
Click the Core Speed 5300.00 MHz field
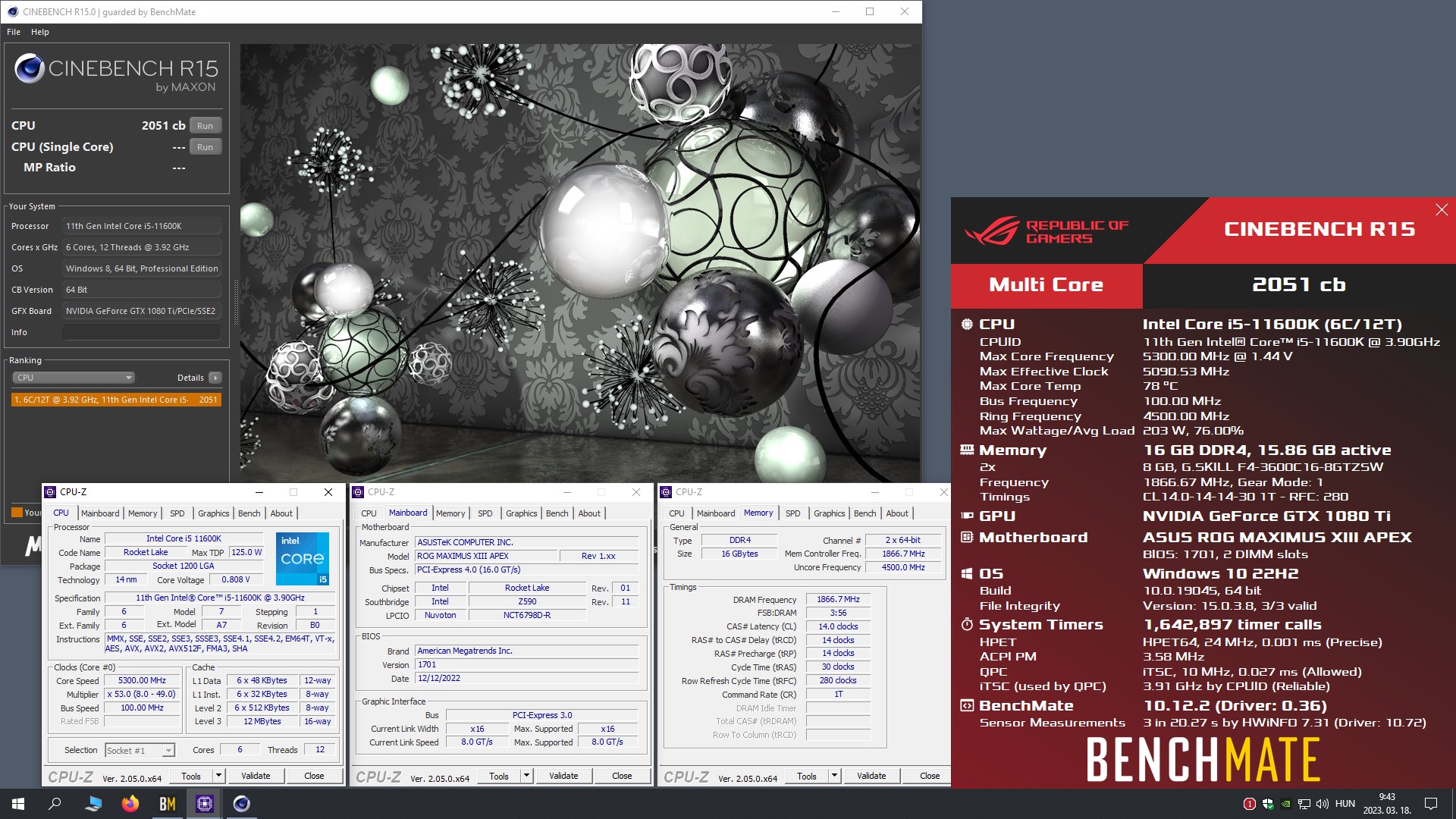pyautogui.click(x=142, y=681)
